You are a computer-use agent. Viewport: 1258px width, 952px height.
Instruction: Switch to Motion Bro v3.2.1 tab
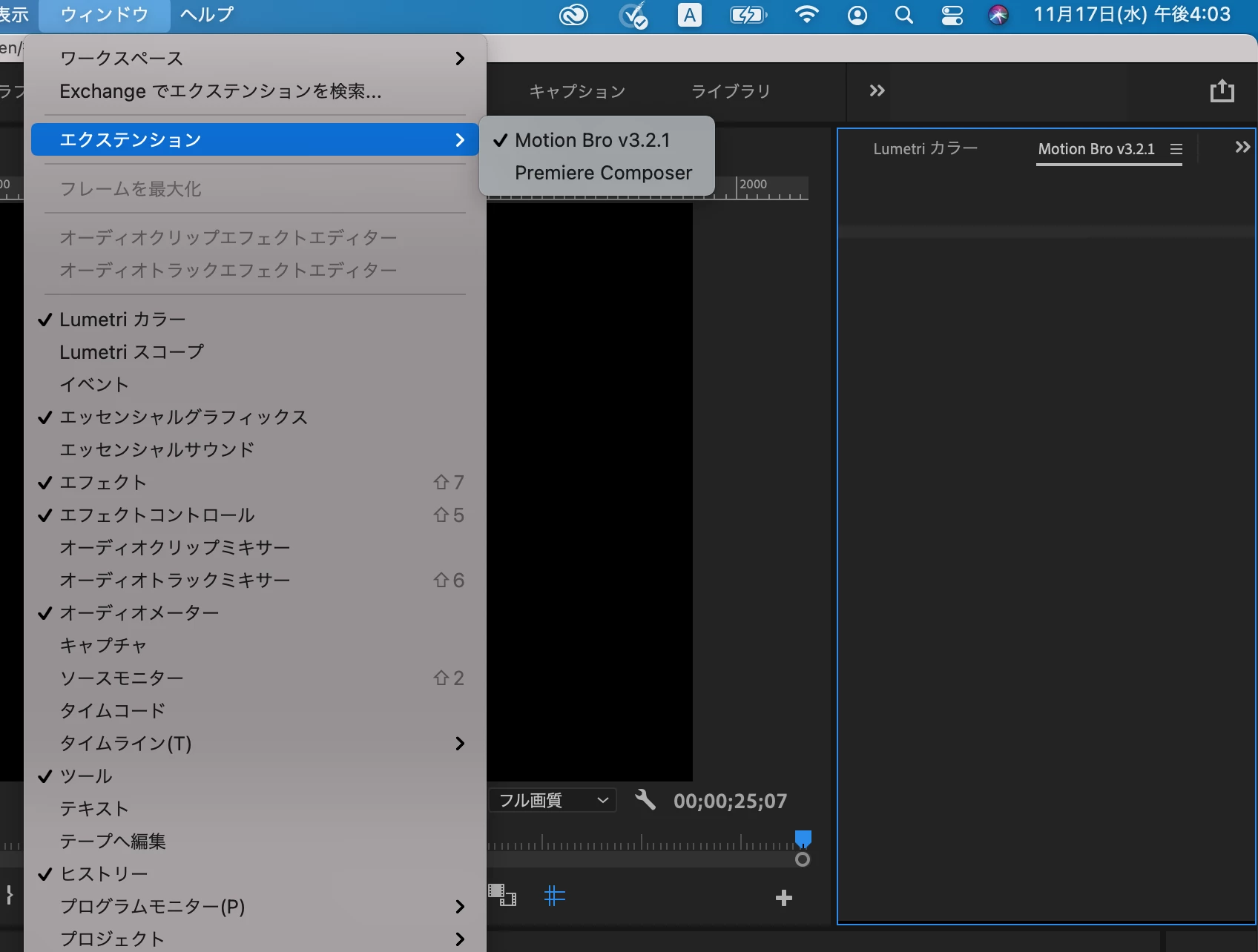[1096, 149]
